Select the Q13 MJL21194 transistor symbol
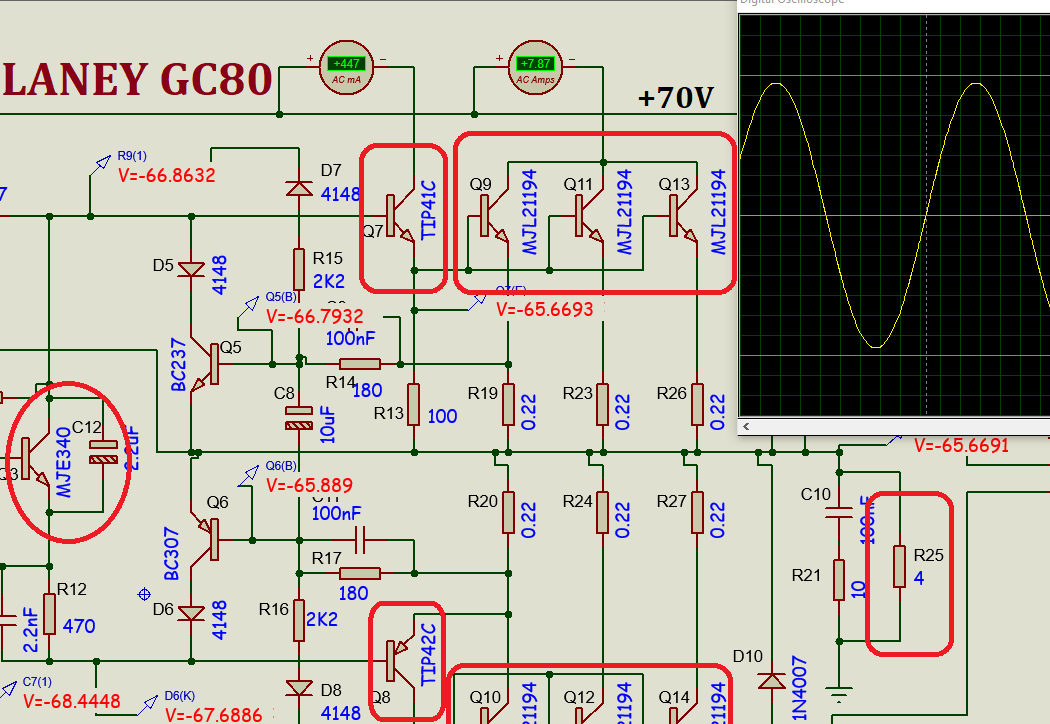Image resolution: width=1050 pixels, height=724 pixels. [x=683, y=216]
